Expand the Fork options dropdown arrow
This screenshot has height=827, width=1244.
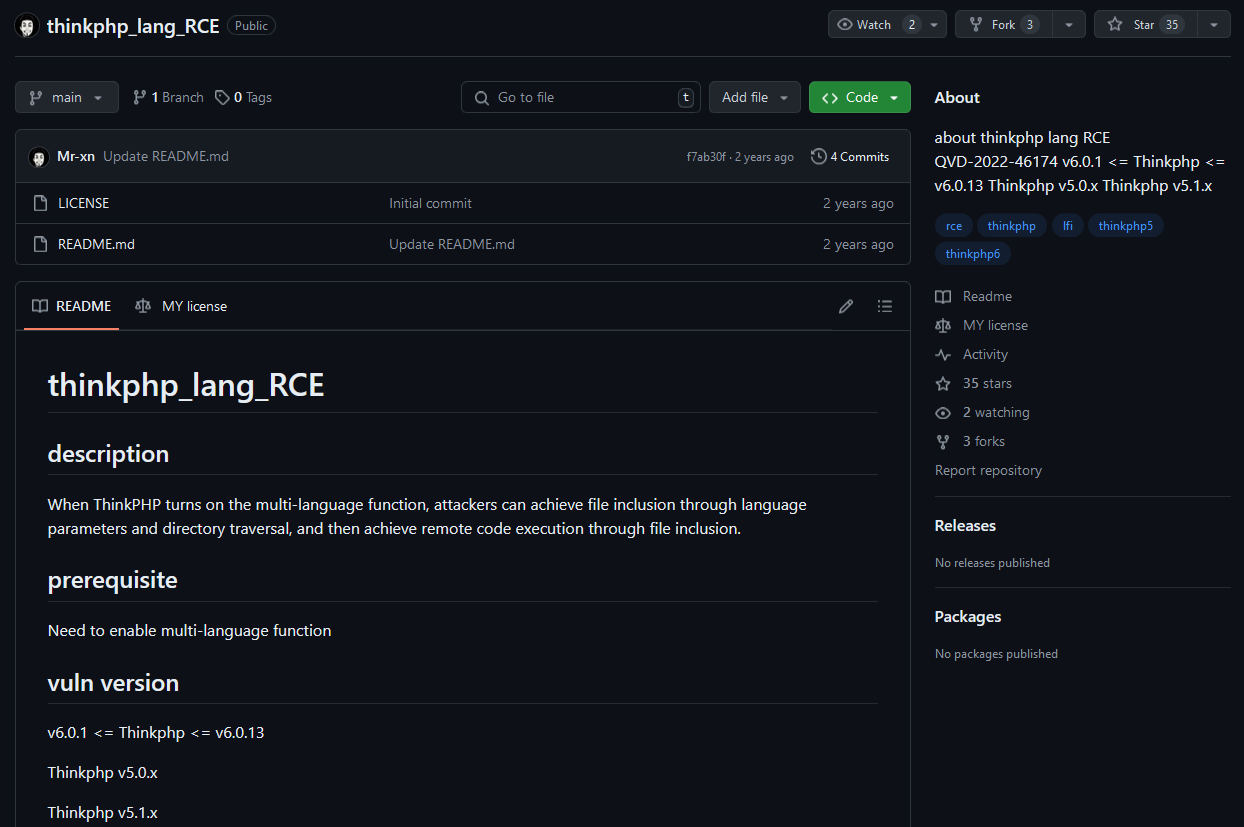[x=1069, y=25]
